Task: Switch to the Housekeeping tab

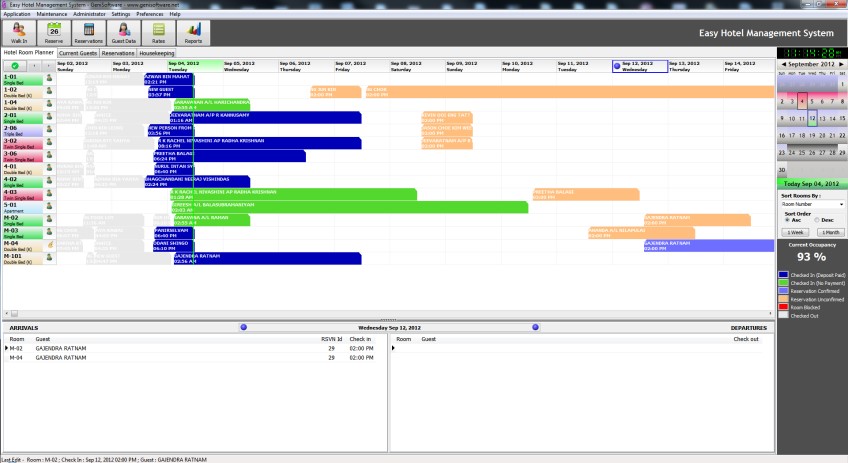Action: pyautogui.click(x=157, y=53)
